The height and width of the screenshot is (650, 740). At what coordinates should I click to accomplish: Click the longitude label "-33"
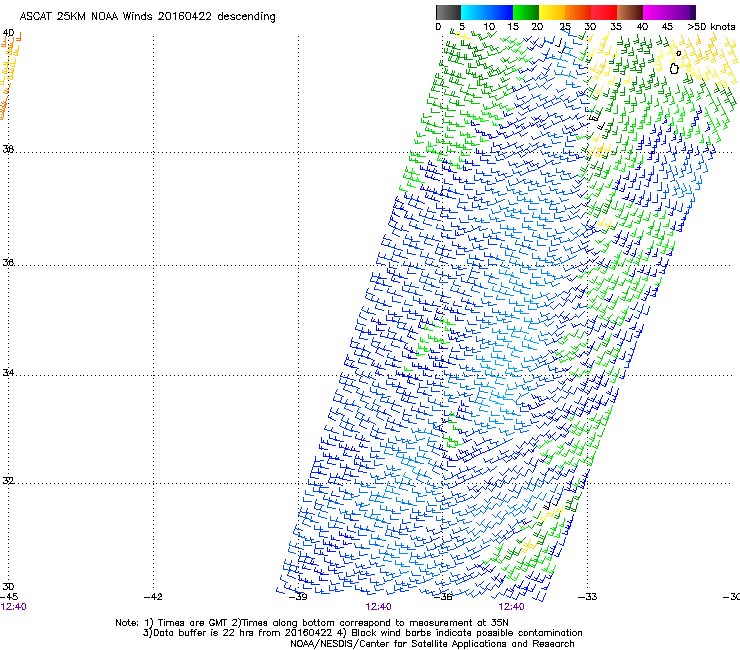pos(588,597)
